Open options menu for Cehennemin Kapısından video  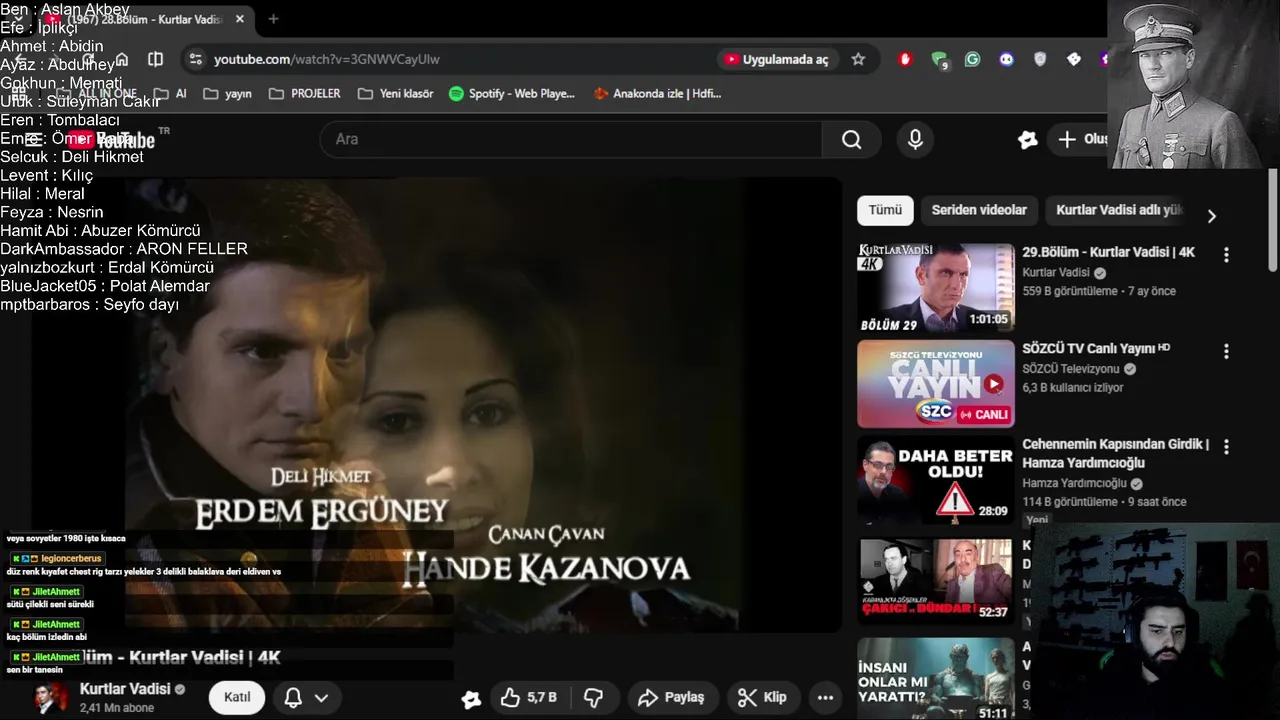point(1226,447)
